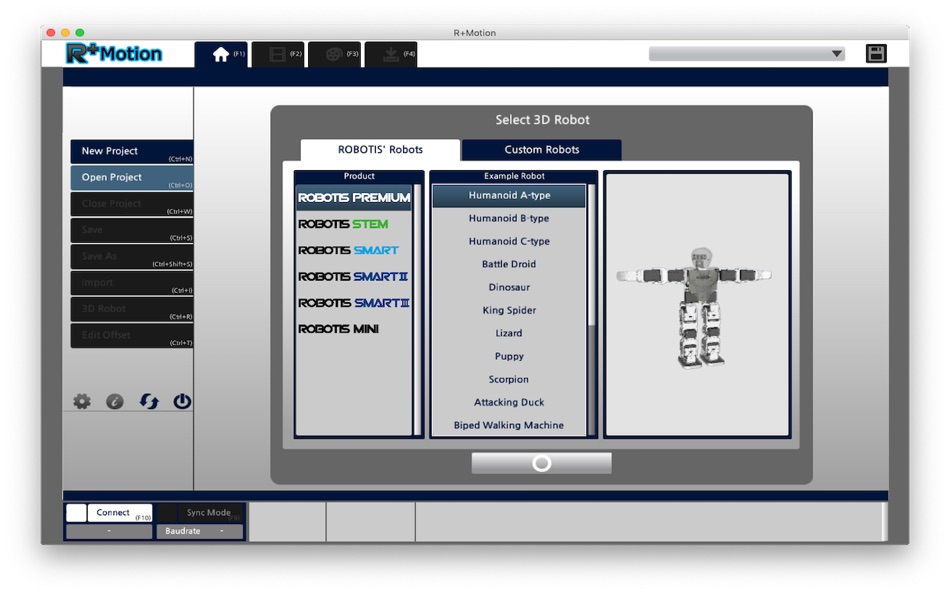Click Open Project in the sidebar
950x594 pixels.
pos(132,178)
